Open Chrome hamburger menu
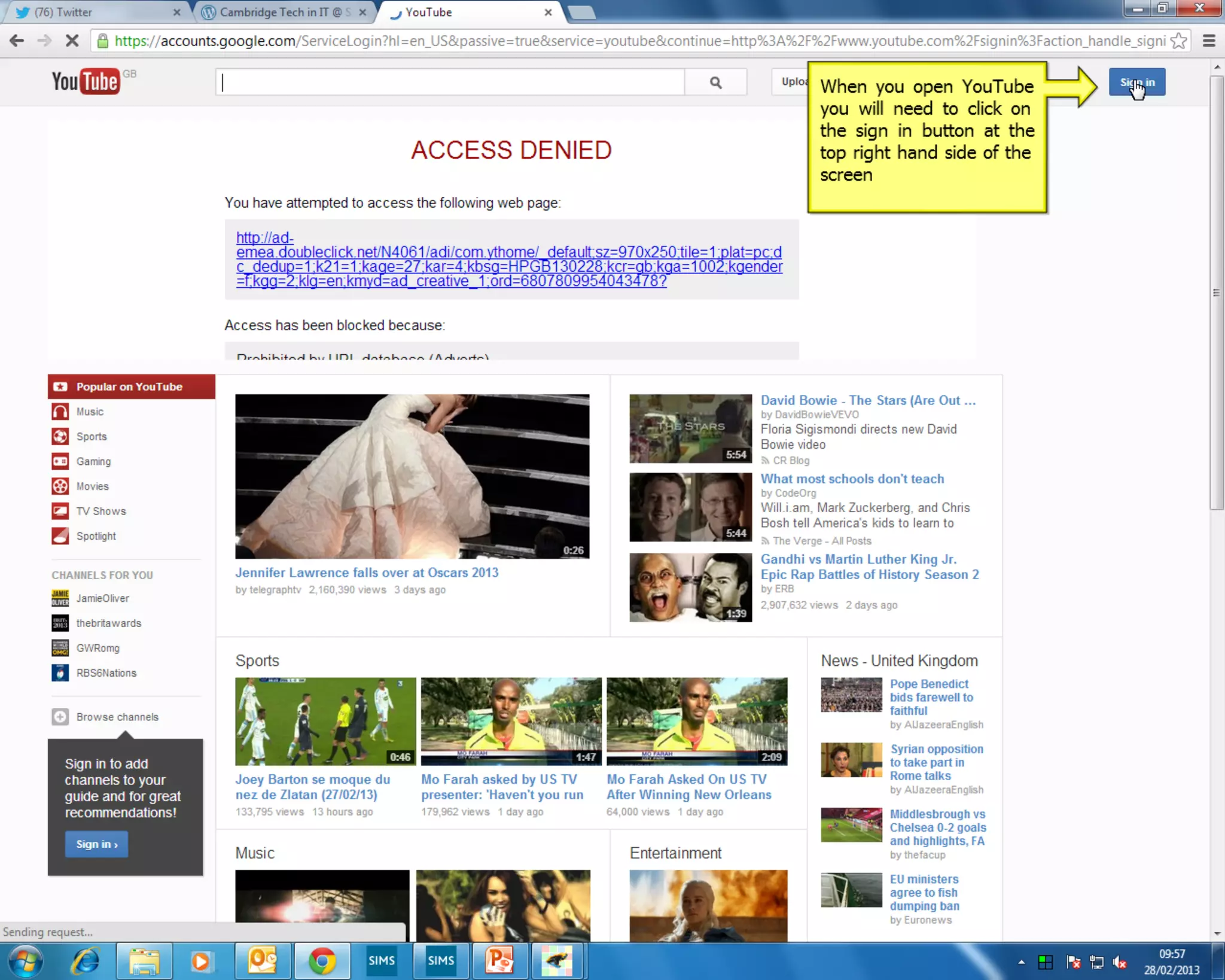Screen dimensions: 1225x980 point(1209,41)
